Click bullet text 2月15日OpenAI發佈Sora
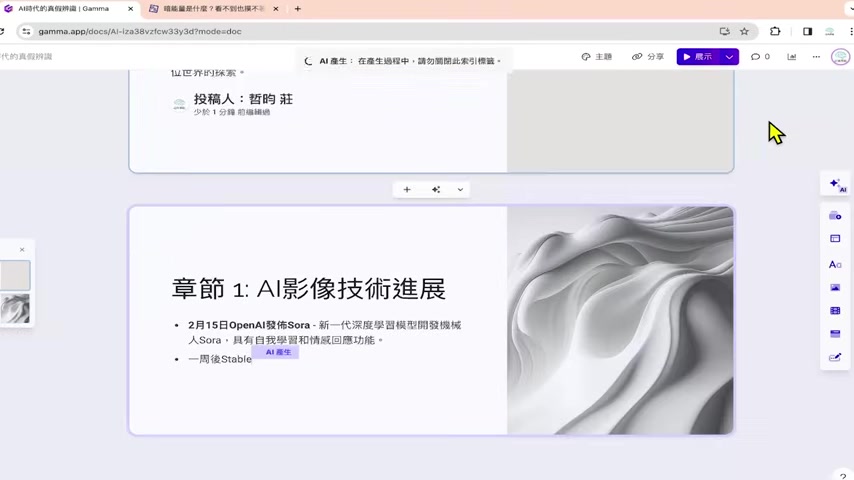Viewport: 854px width, 480px height. (249, 325)
